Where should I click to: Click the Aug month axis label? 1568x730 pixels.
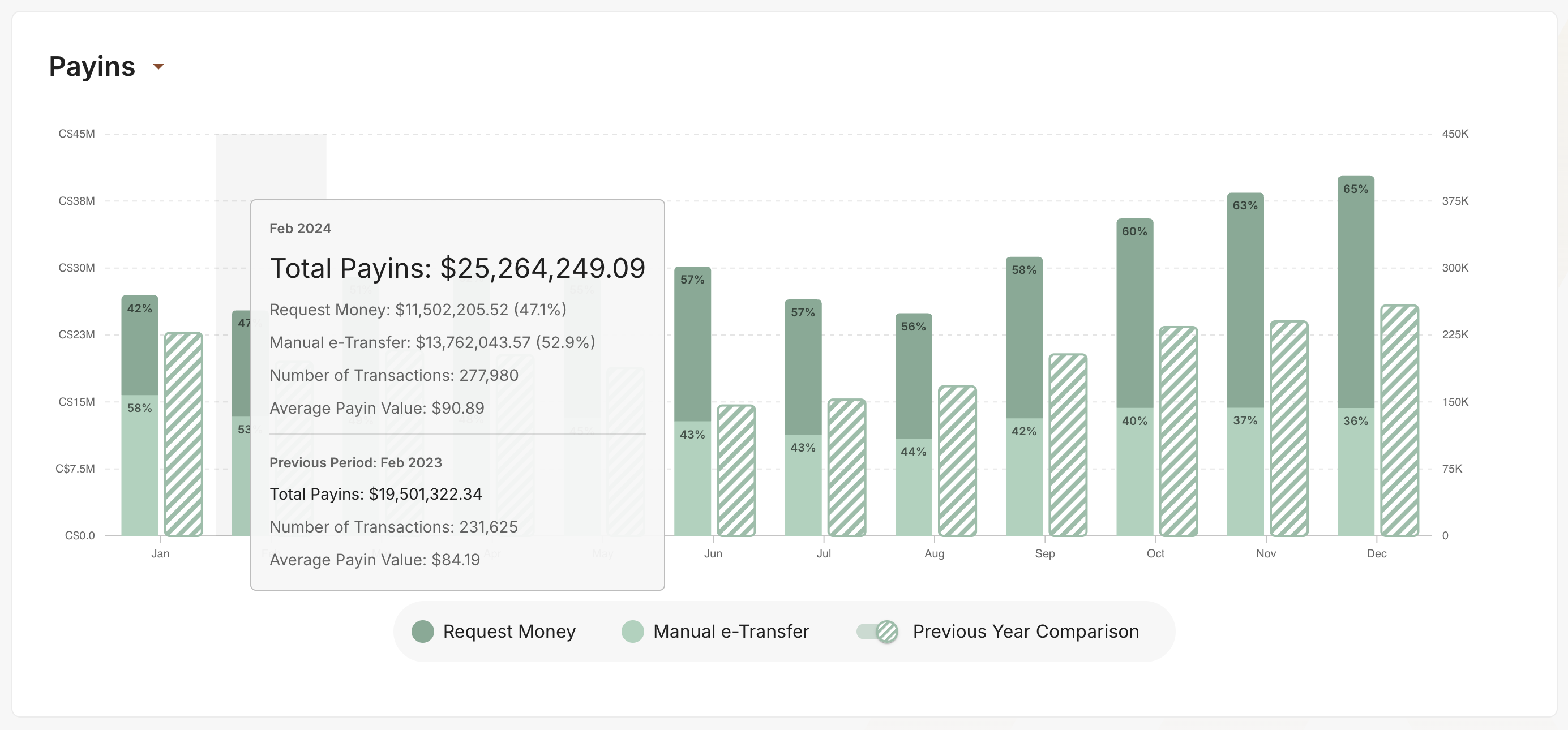point(935,553)
